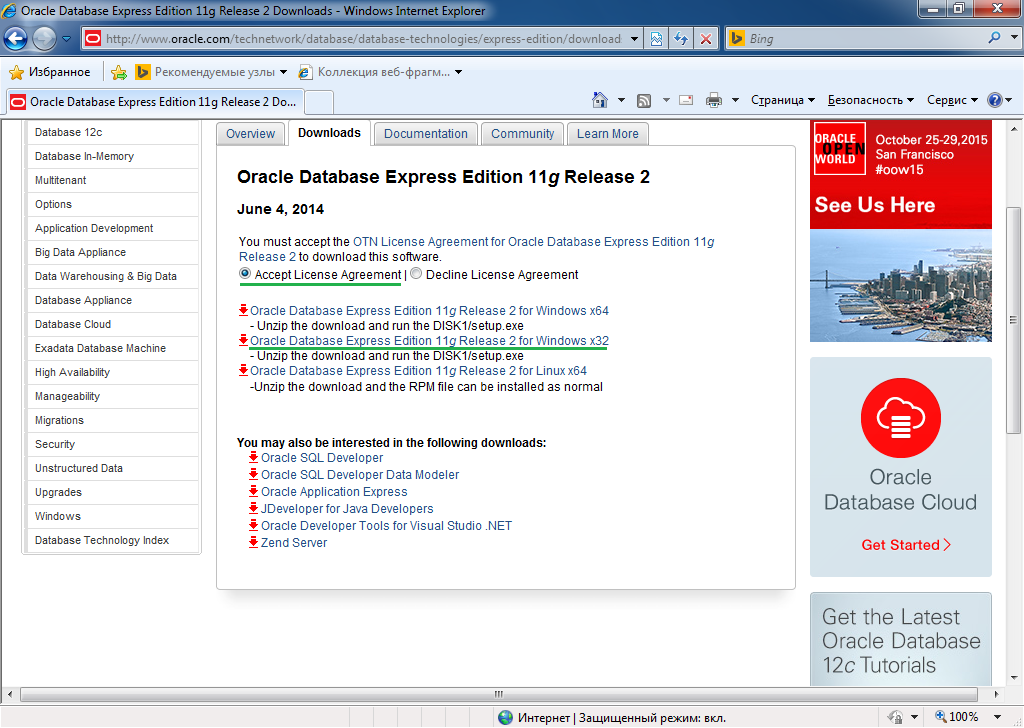Download Express Edition for Windows x64
Screen dimensions: 1024x728
pos(429,311)
